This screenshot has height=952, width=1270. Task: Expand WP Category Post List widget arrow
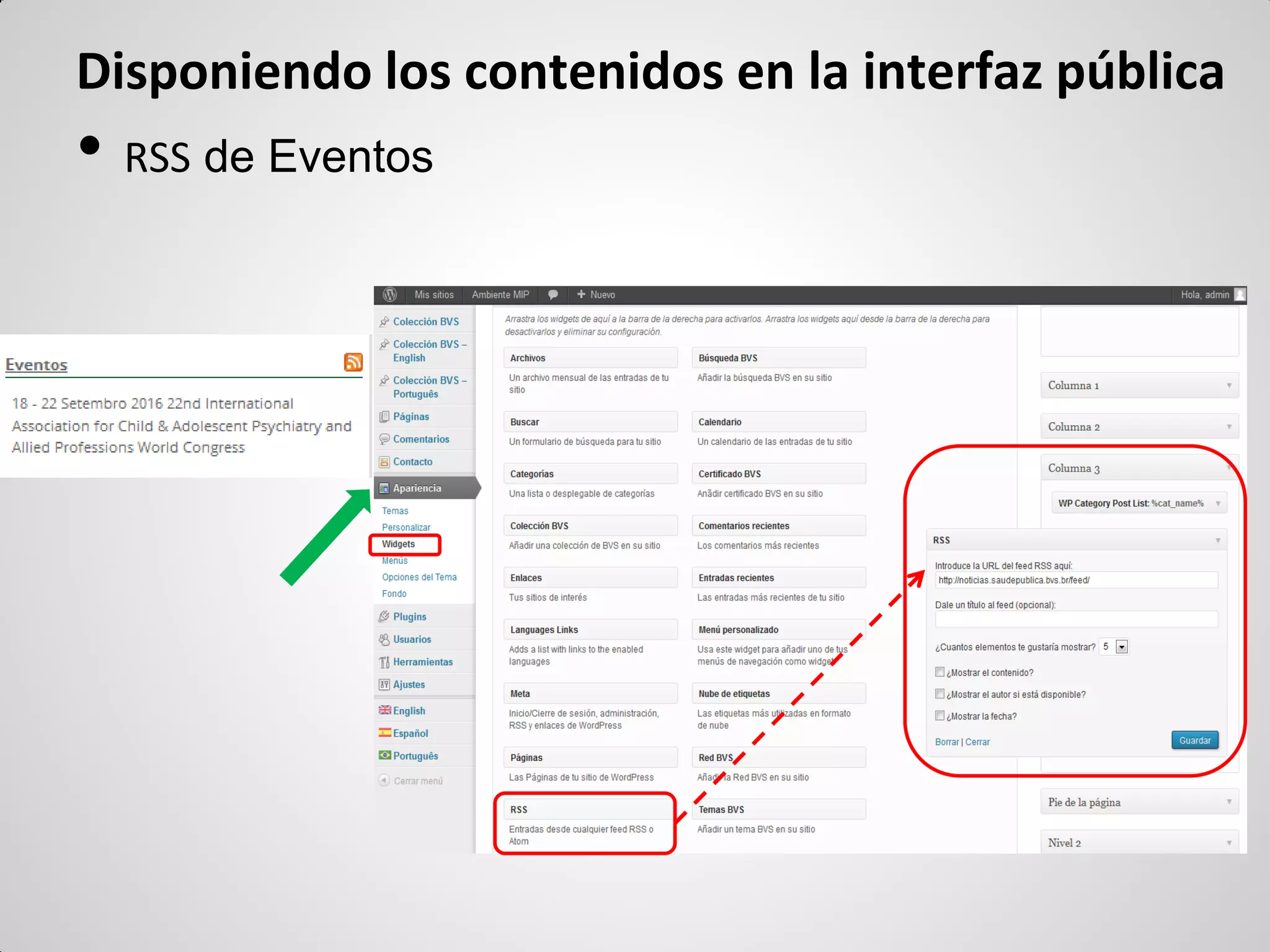pyautogui.click(x=1218, y=503)
